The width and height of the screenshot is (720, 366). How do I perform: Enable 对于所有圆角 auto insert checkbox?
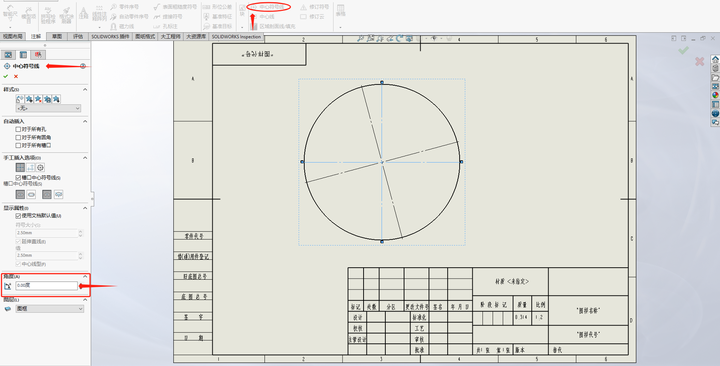18,137
